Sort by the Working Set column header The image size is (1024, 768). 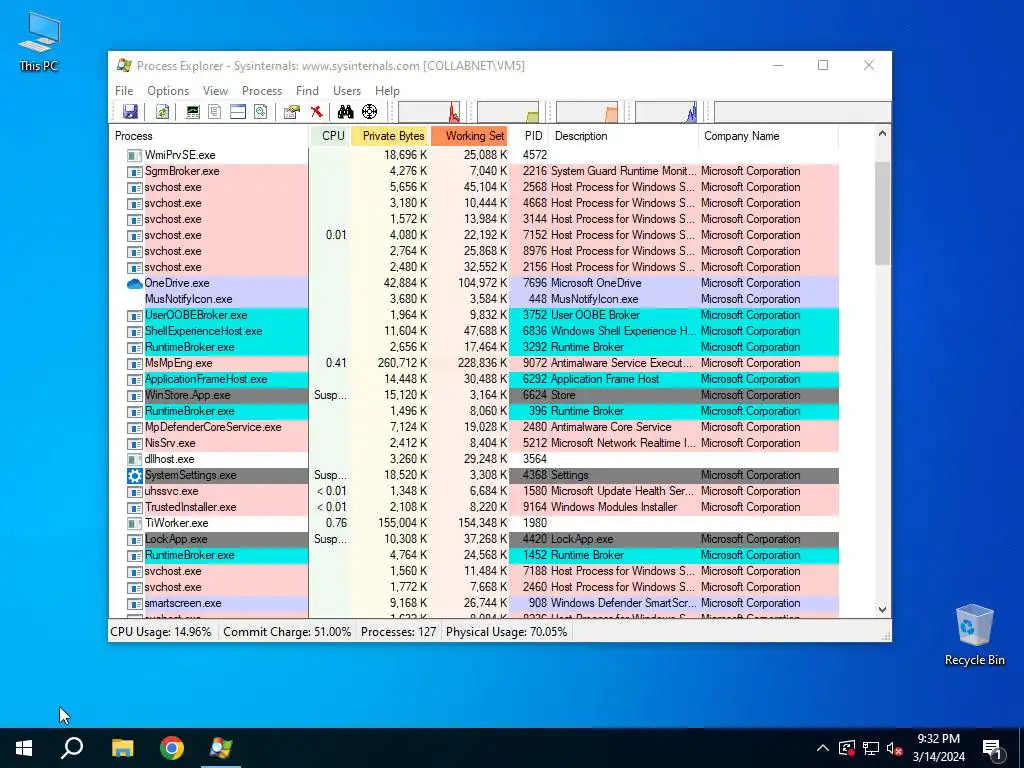(x=470, y=136)
